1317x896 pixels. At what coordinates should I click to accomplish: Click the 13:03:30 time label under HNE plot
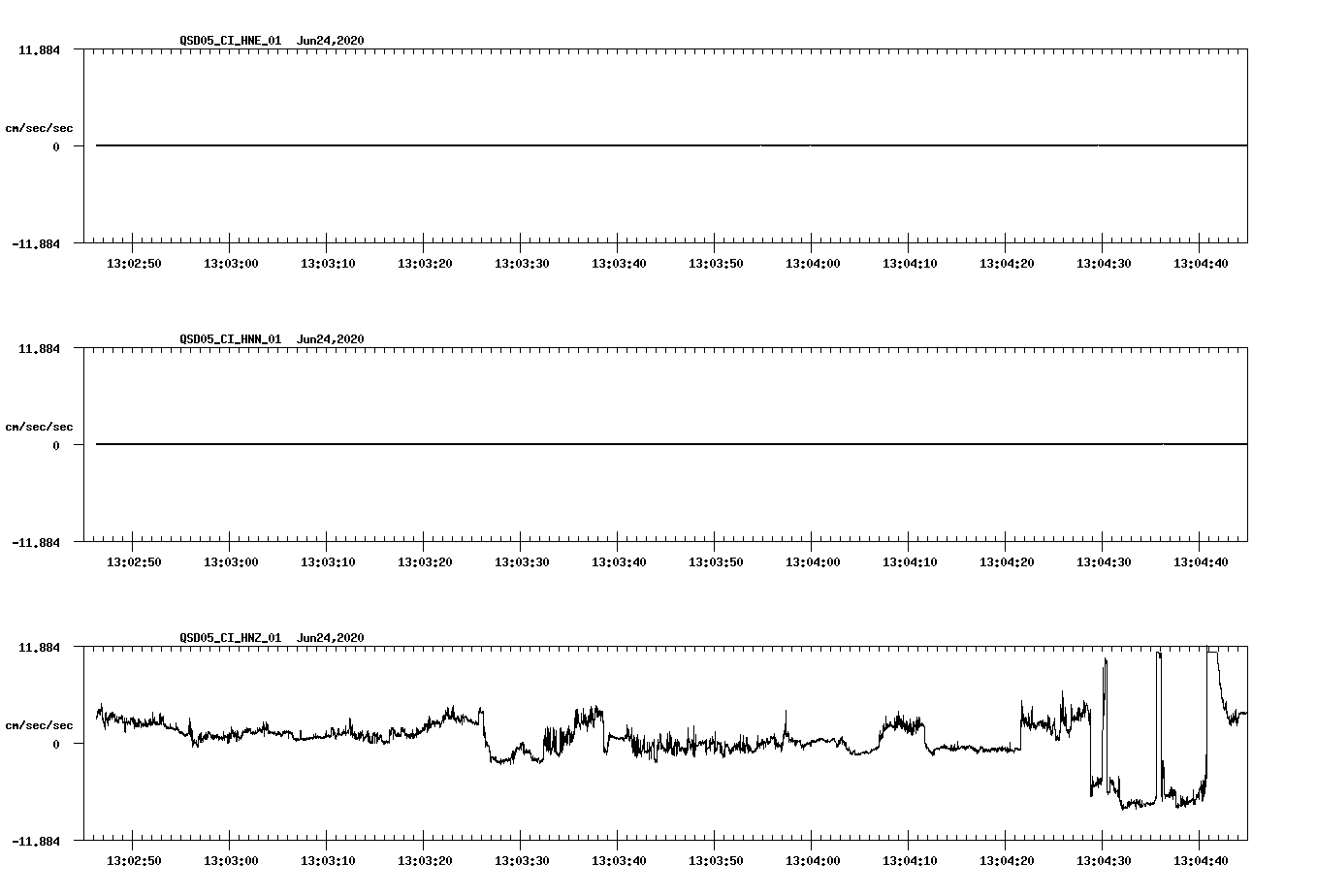[x=522, y=264]
